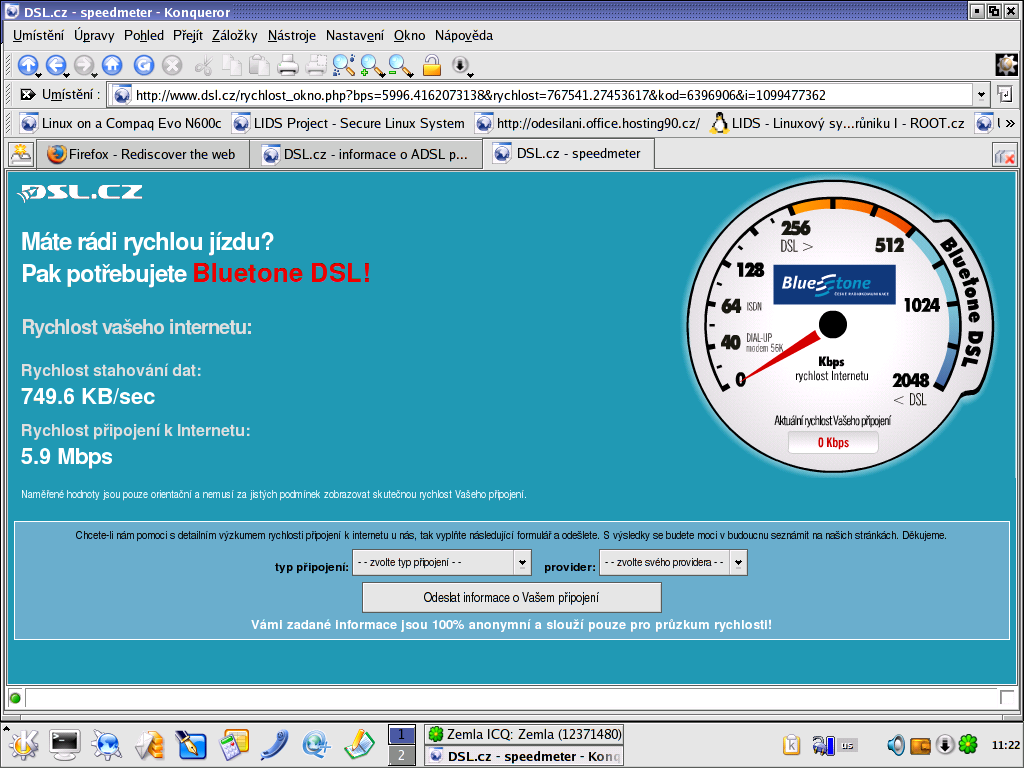
Task: Open the Záložky menu
Action: pyautogui.click(x=234, y=35)
